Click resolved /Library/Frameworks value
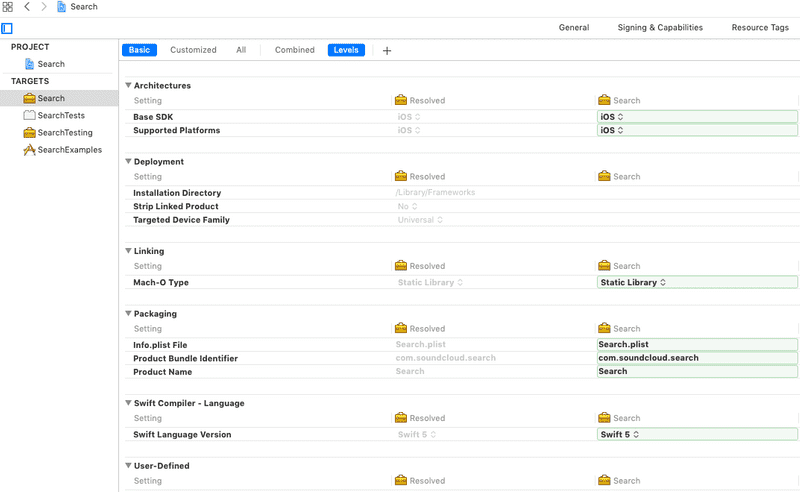 435,192
